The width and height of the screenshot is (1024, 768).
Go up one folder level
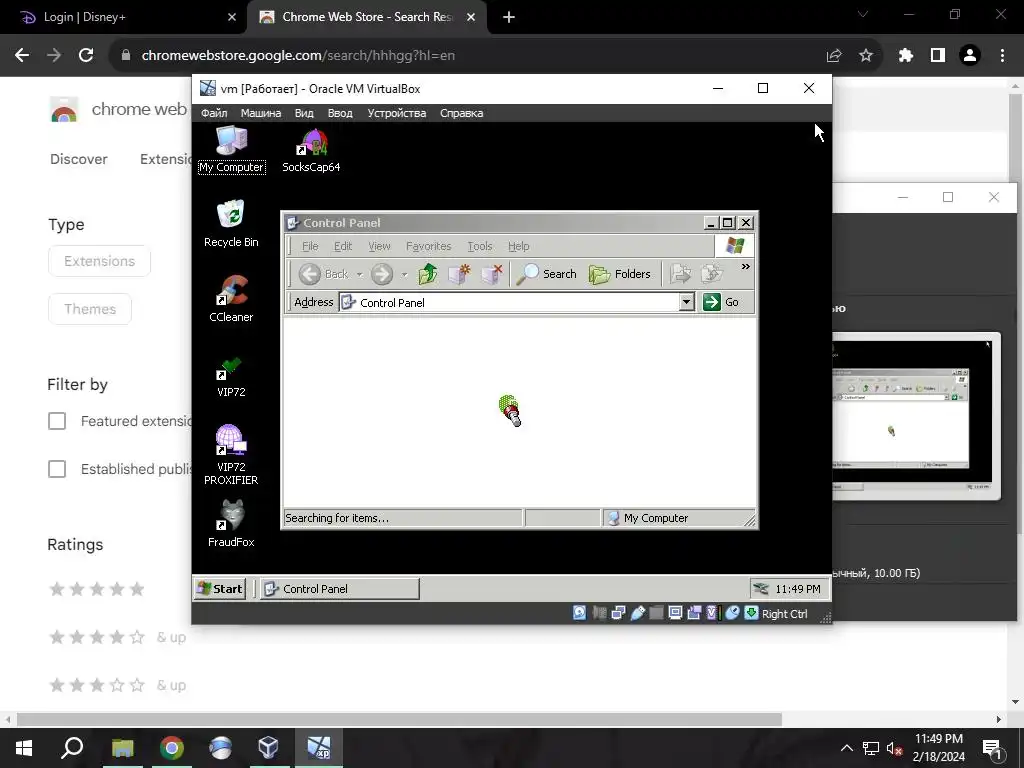(x=428, y=274)
